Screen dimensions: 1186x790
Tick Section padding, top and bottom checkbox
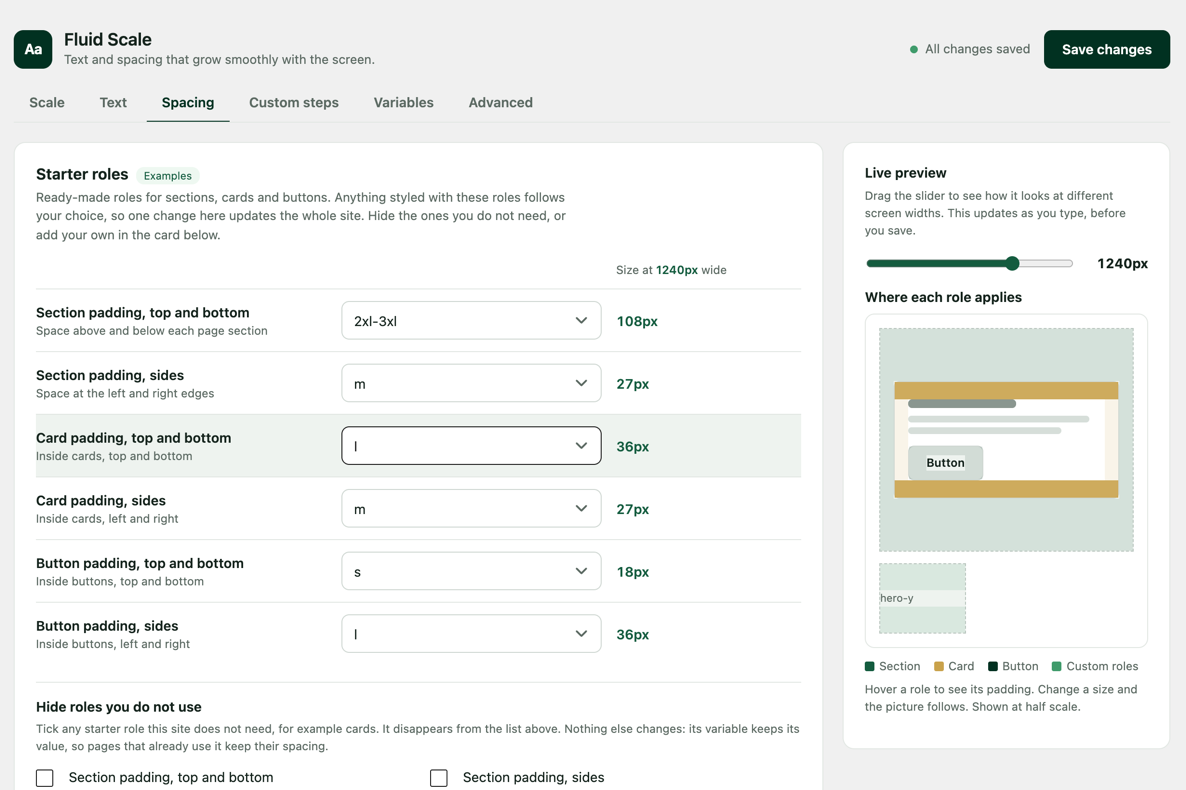(45, 778)
